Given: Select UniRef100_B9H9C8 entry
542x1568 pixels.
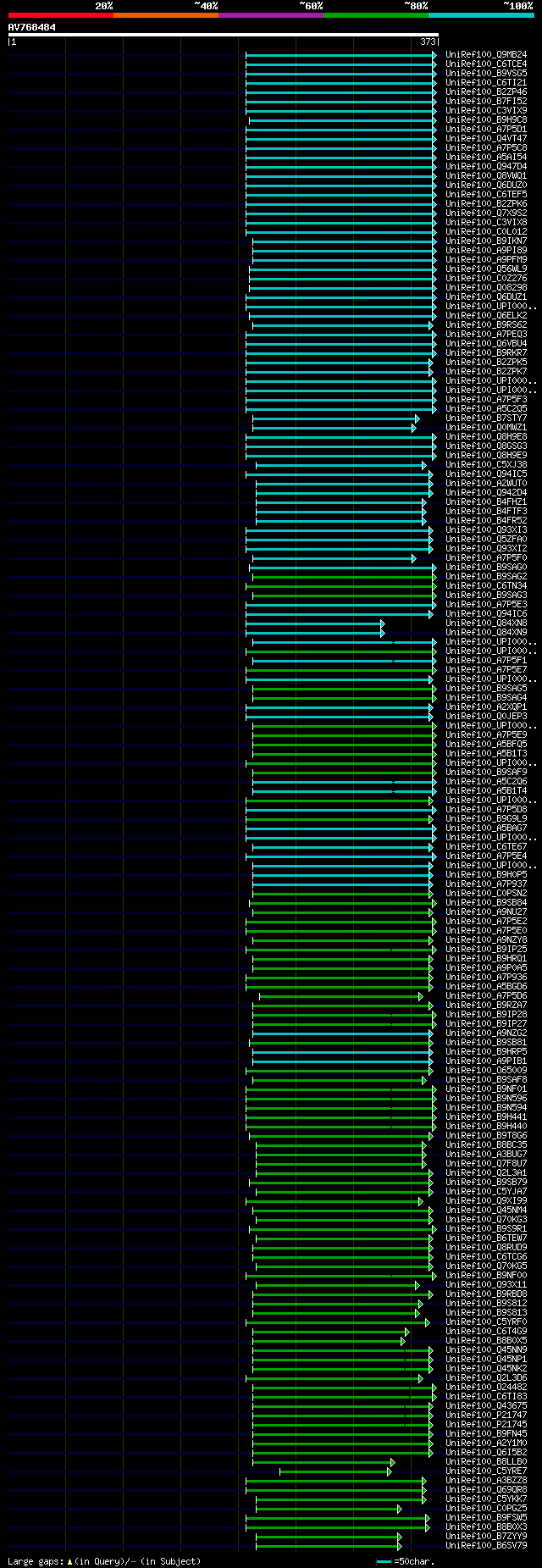Looking at the screenshot, I should (x=486, y=120).
